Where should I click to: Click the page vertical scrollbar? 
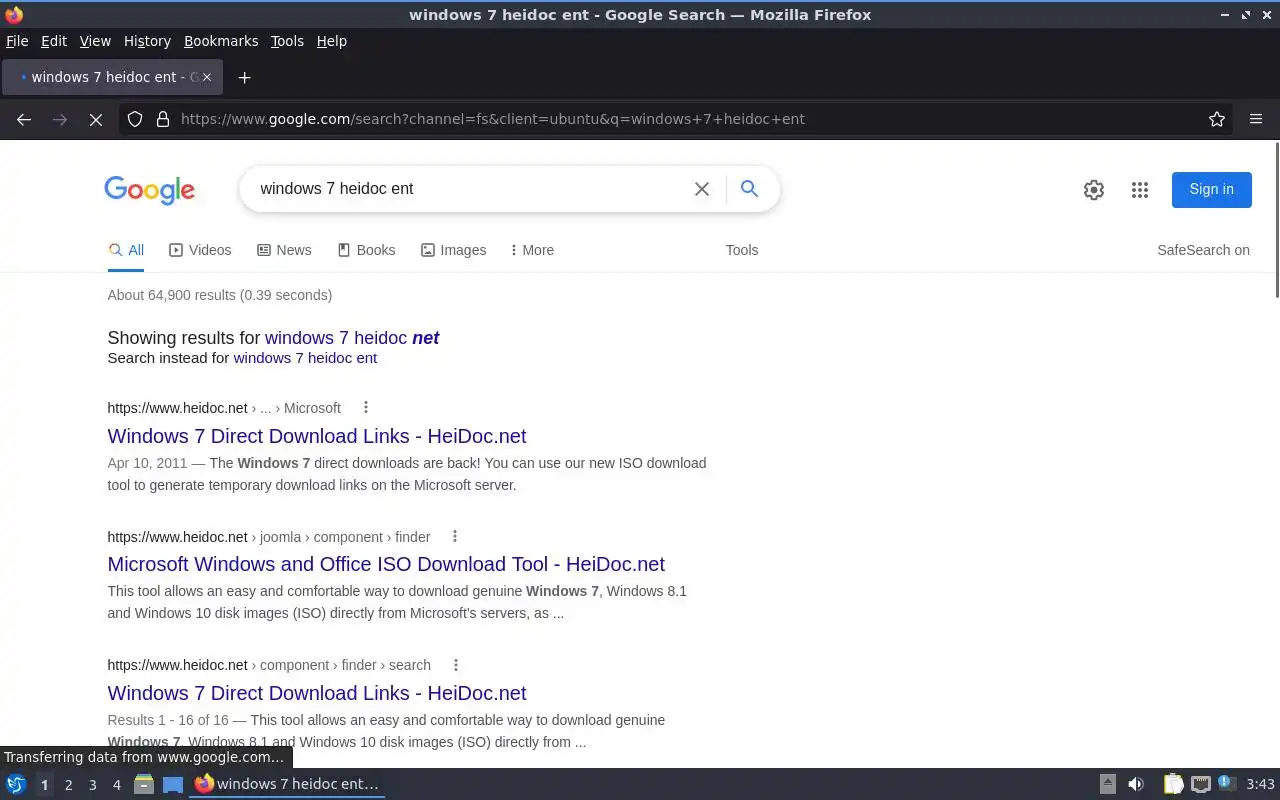coord(1275,220)
